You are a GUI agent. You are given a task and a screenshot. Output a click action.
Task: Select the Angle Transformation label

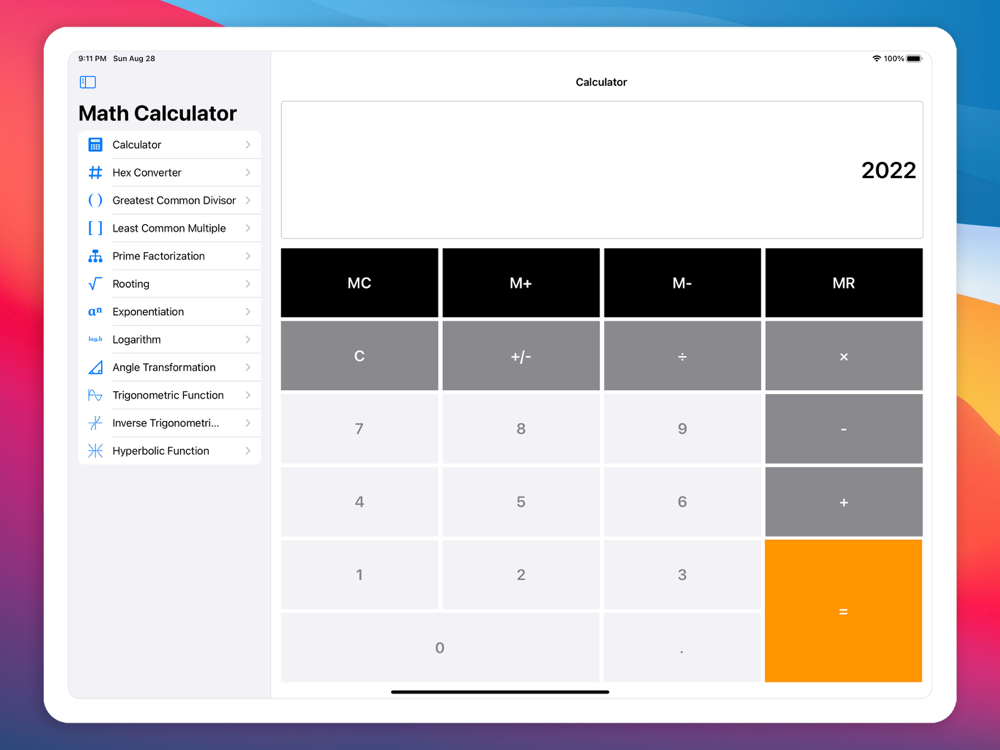point(164,367)
